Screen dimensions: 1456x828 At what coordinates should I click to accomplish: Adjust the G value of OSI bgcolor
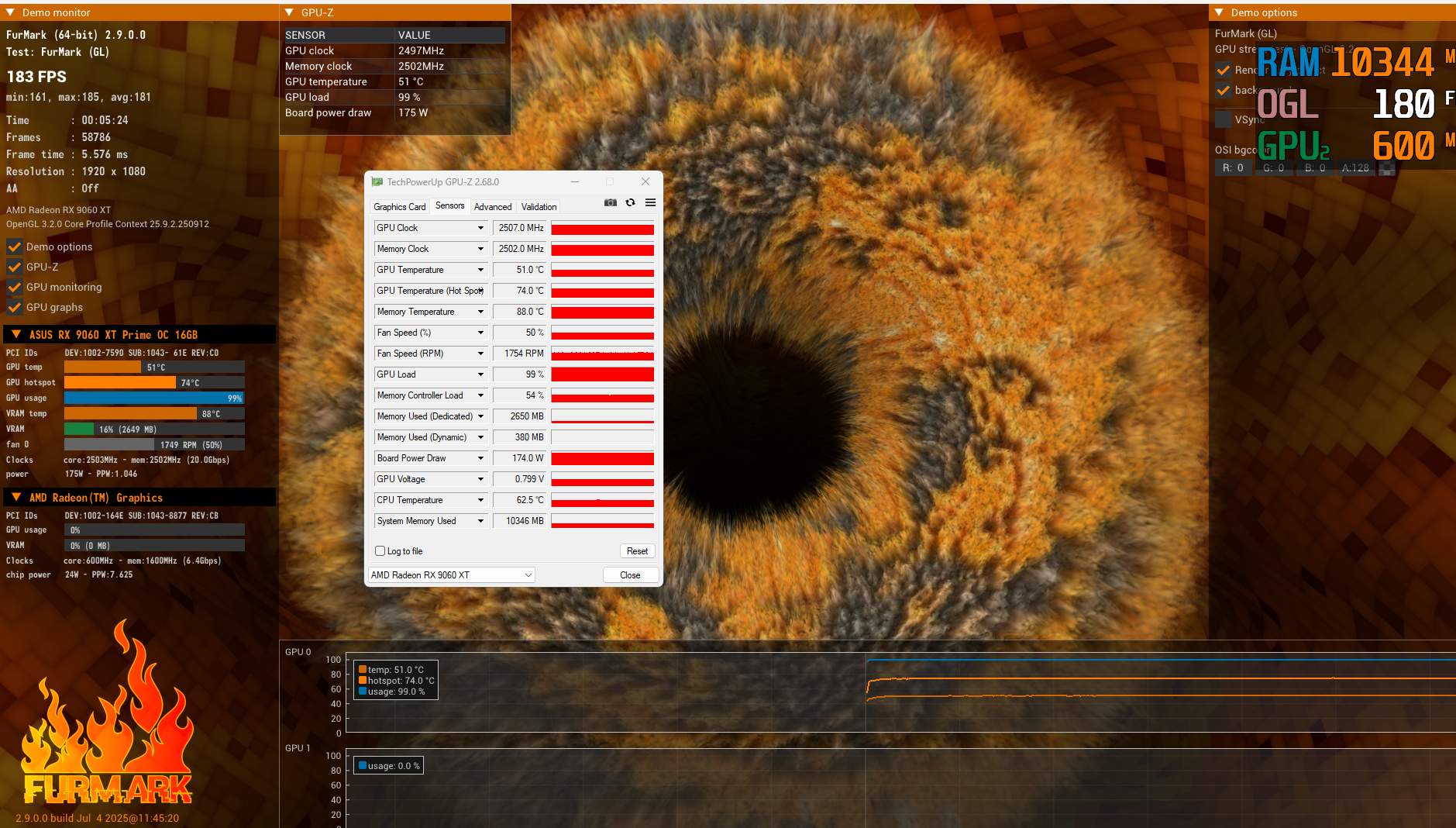pos(1274,167)
